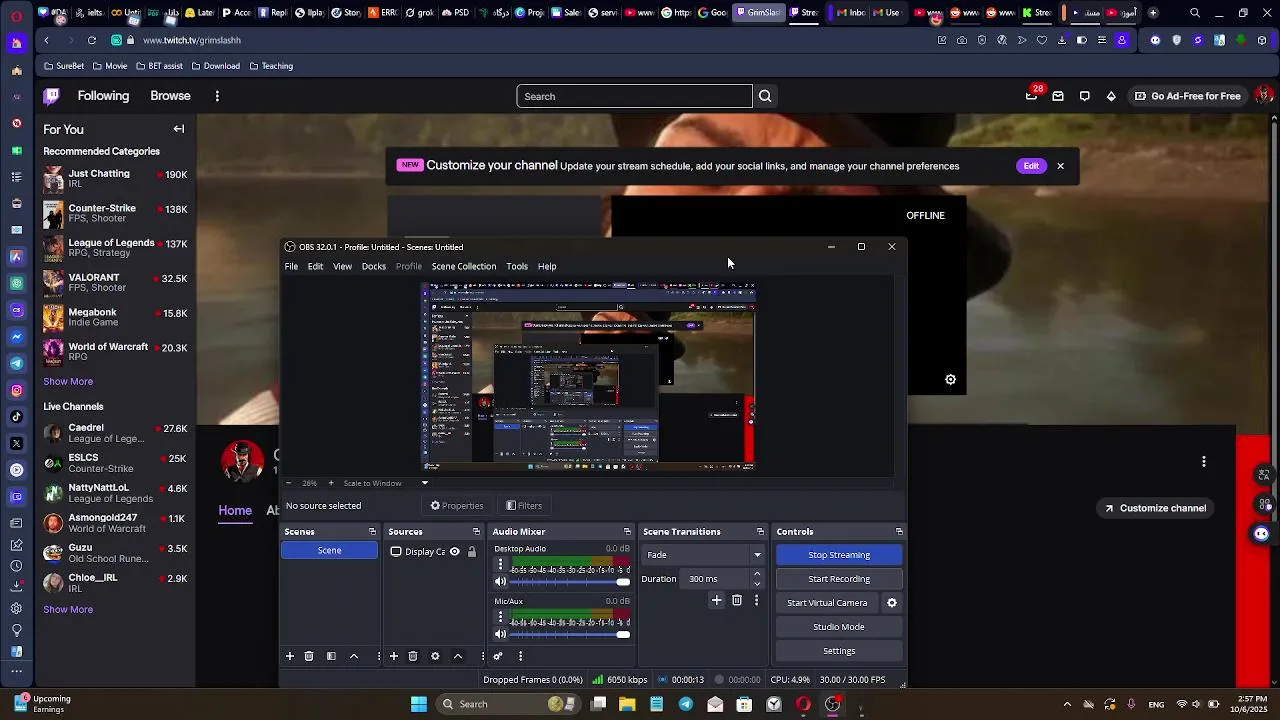Select Scene item in Scenes list
Screen dimensions: 1280x720
[329, 551]
